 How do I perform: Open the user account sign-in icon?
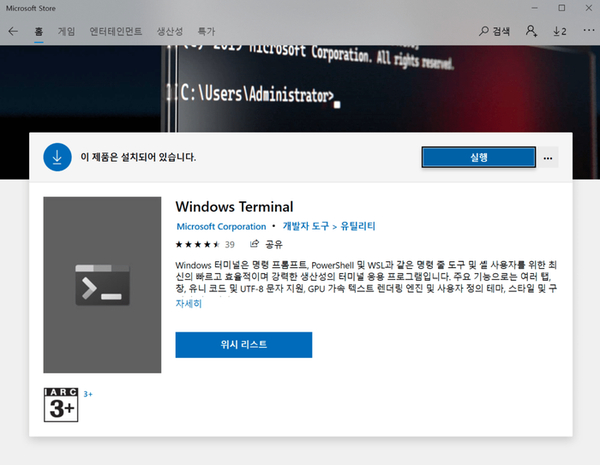tap(531, 31)
